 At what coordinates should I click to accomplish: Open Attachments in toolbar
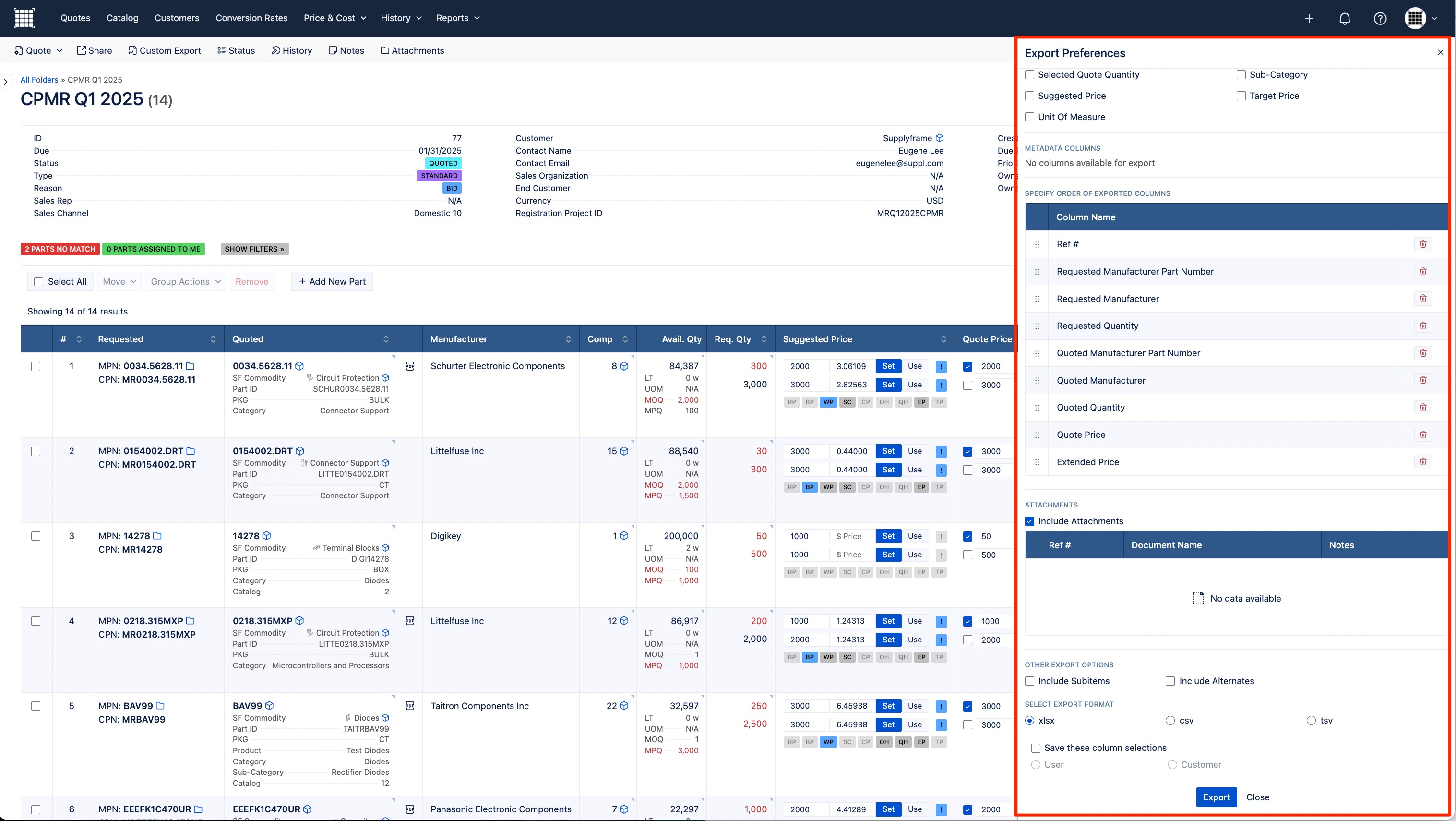412,50
